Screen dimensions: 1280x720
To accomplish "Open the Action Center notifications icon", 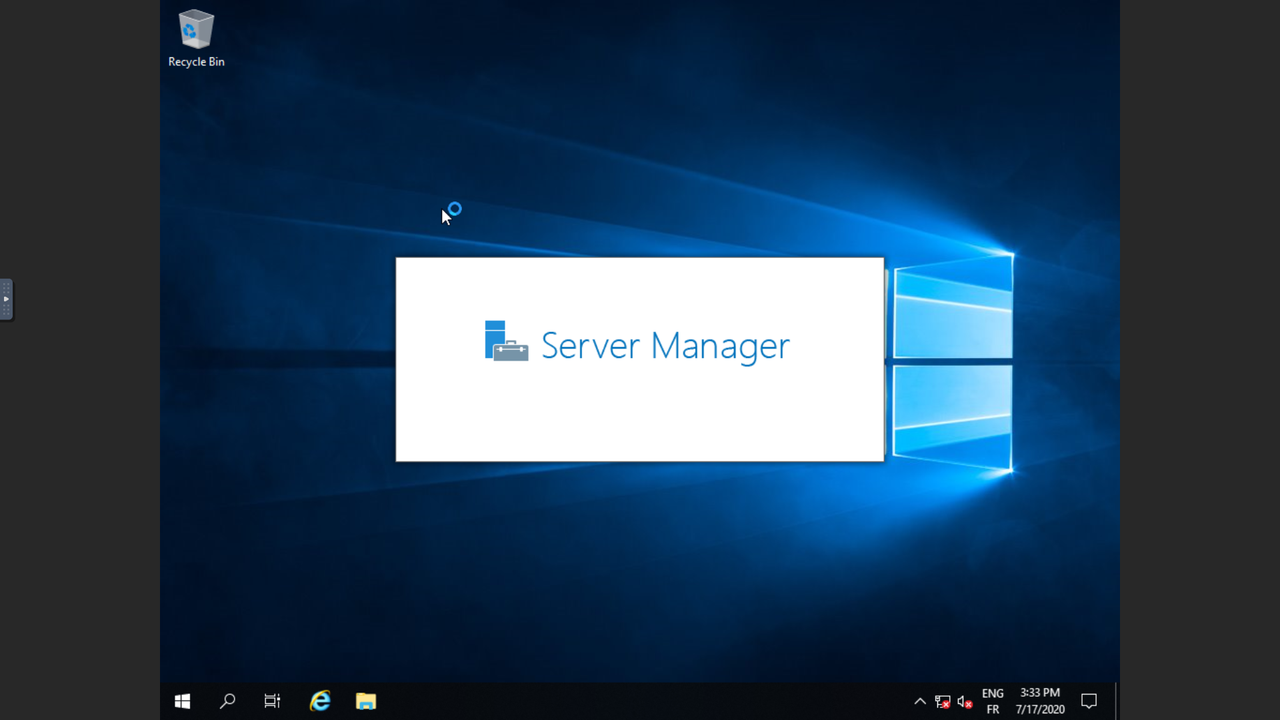I will pyautogui.click(x=1089, y=701).
